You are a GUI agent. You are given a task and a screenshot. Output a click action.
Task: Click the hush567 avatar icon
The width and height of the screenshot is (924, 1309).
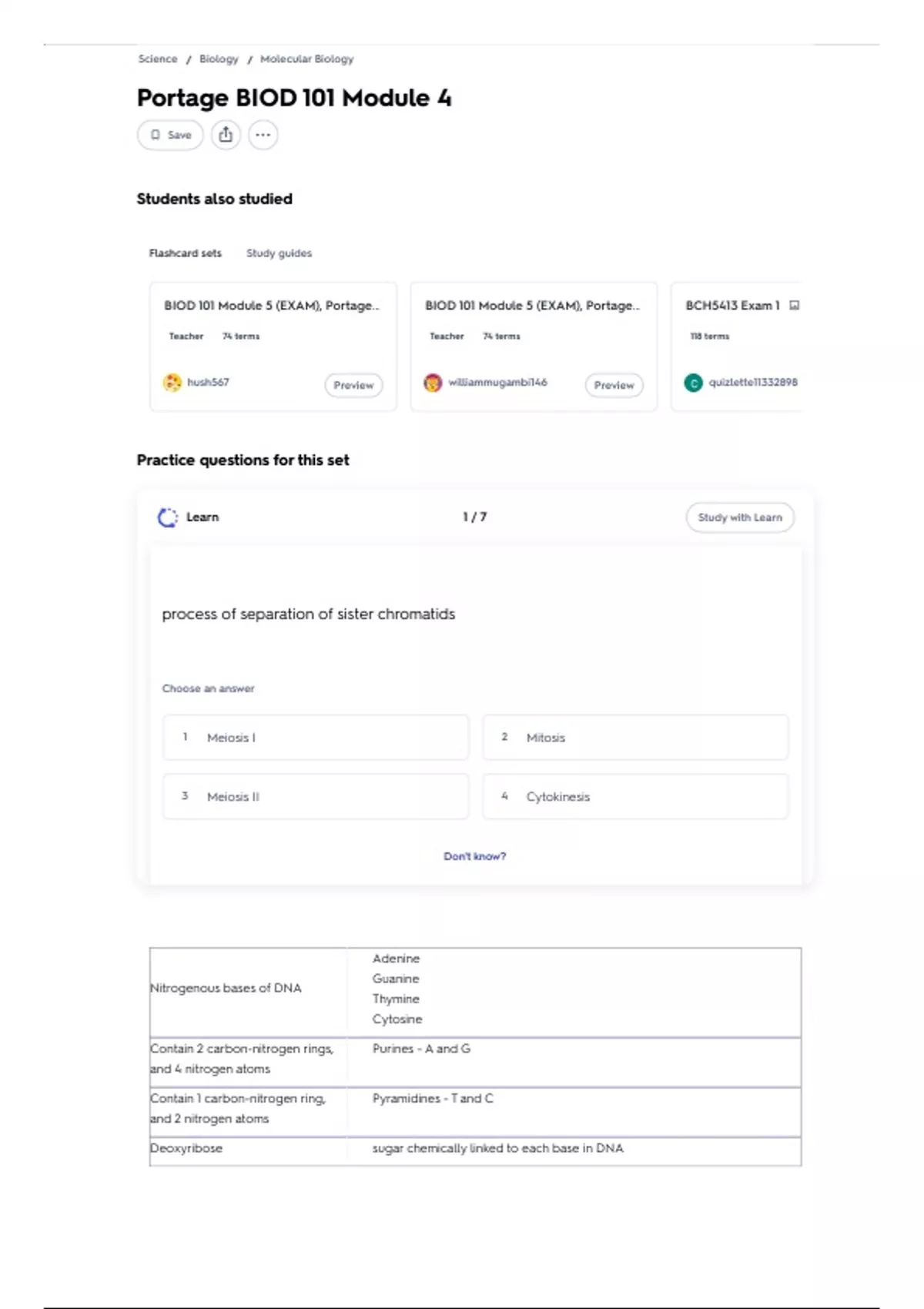pos(172,382)
